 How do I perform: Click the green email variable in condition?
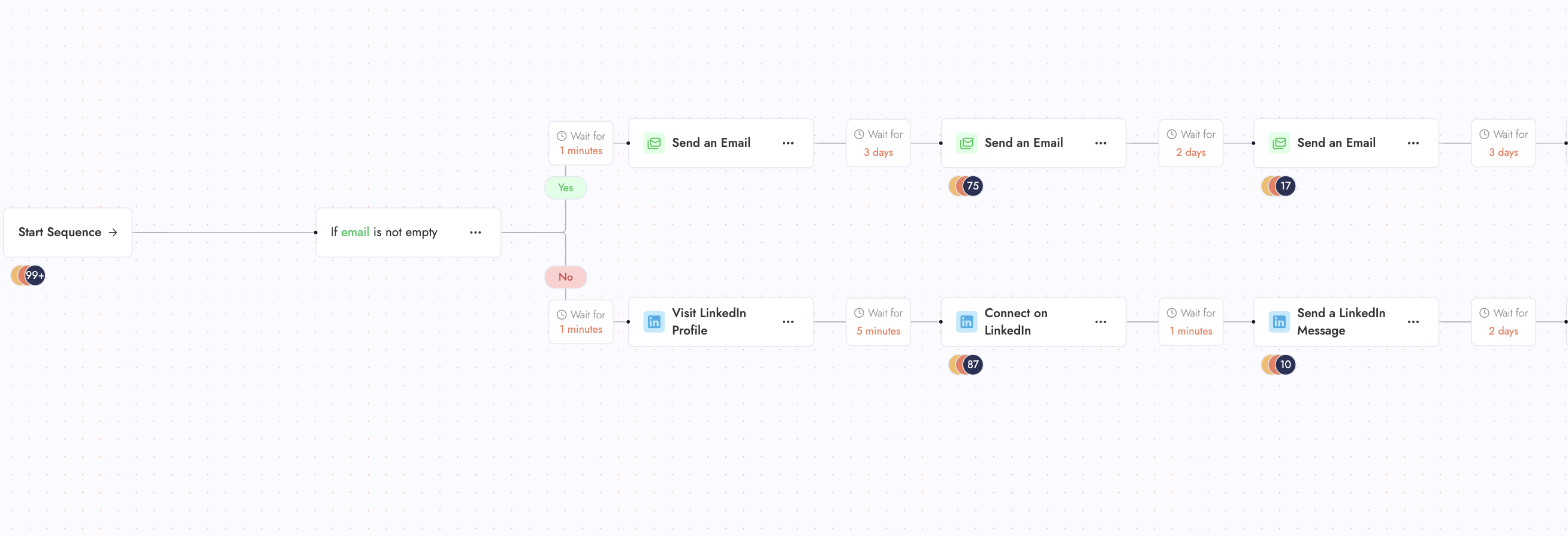tap(355, 232)
